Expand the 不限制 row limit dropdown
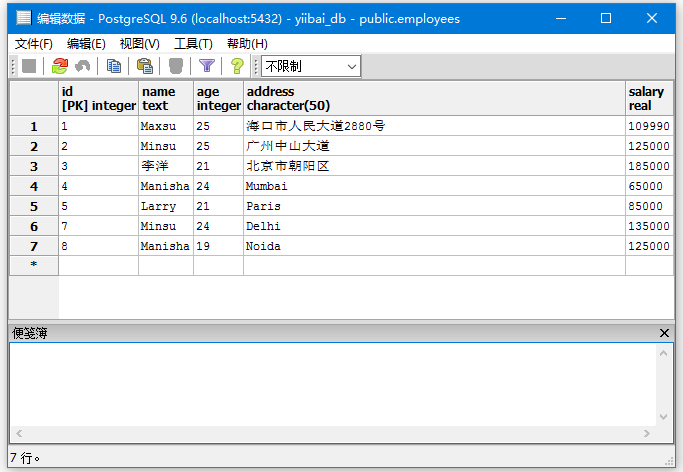 (x=350, y=66)
